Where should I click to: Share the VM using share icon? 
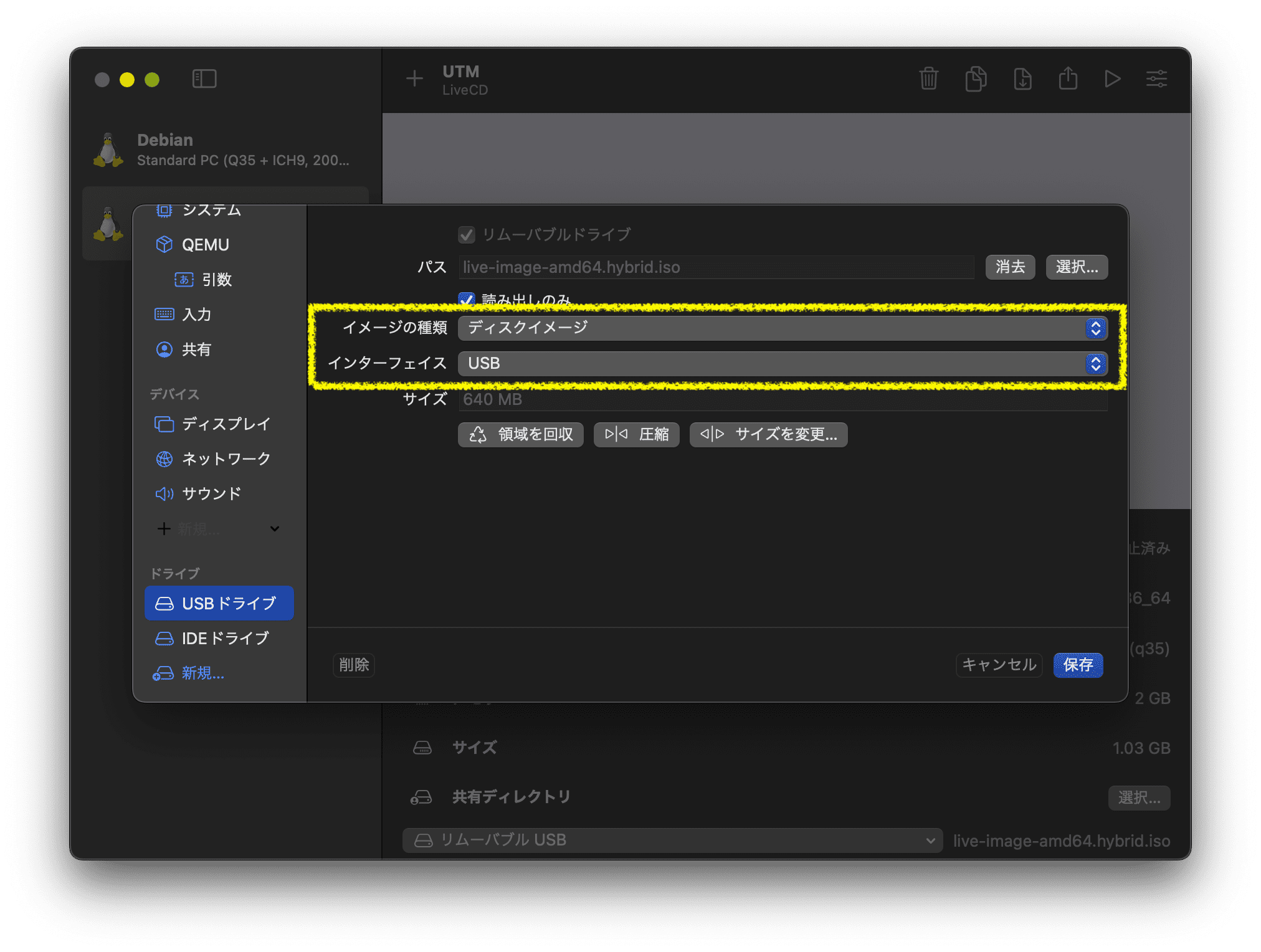(x=1068, y=79)
